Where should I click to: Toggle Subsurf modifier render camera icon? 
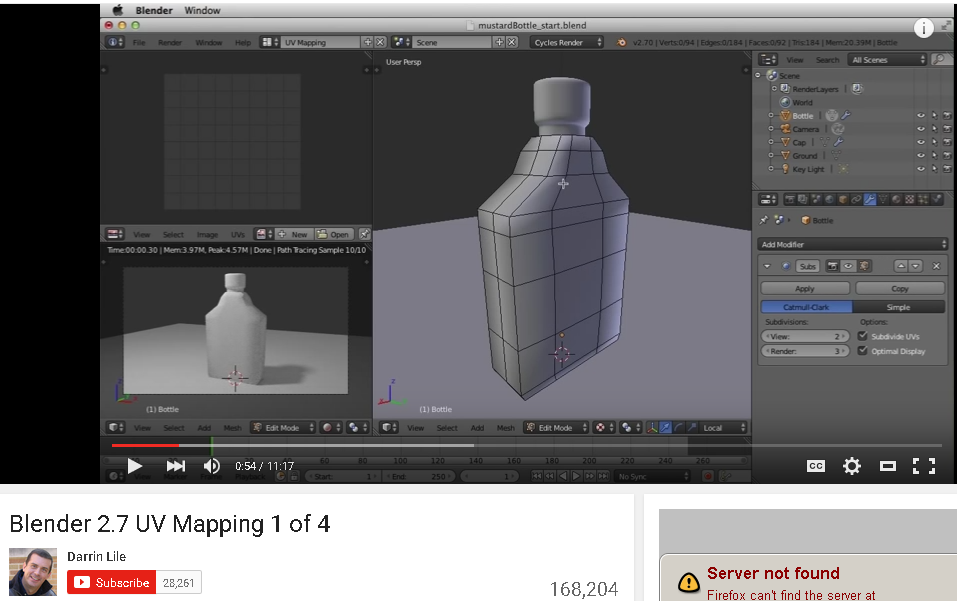832,266
